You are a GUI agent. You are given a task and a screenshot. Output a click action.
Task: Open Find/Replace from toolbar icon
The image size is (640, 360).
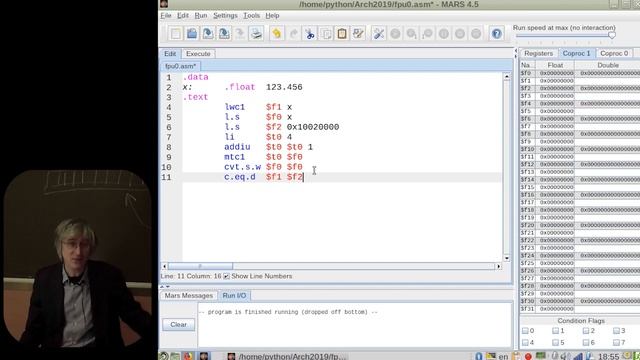click(x=358, y=33)
